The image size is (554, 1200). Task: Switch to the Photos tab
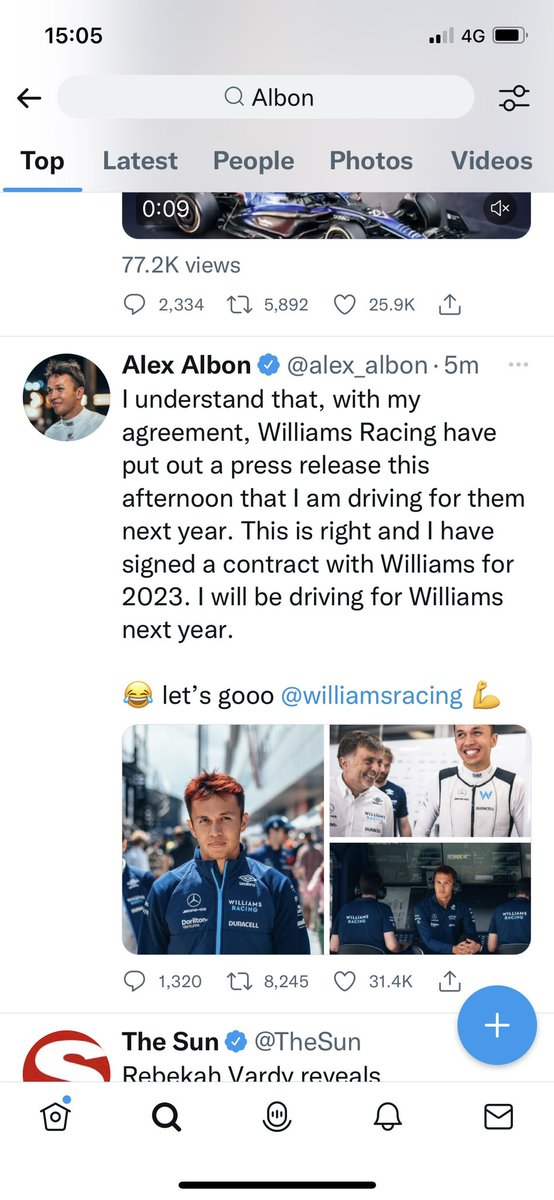(371, 161)
